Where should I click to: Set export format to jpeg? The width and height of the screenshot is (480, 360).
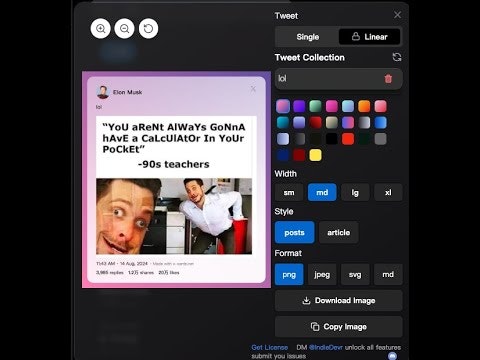point(322,275)
